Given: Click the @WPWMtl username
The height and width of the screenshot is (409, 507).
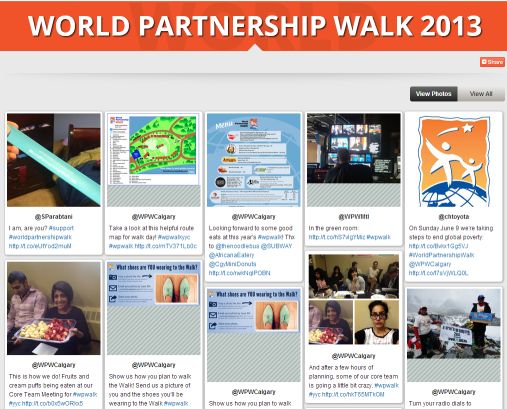Looking at the screenshot, I should point(354,217).
